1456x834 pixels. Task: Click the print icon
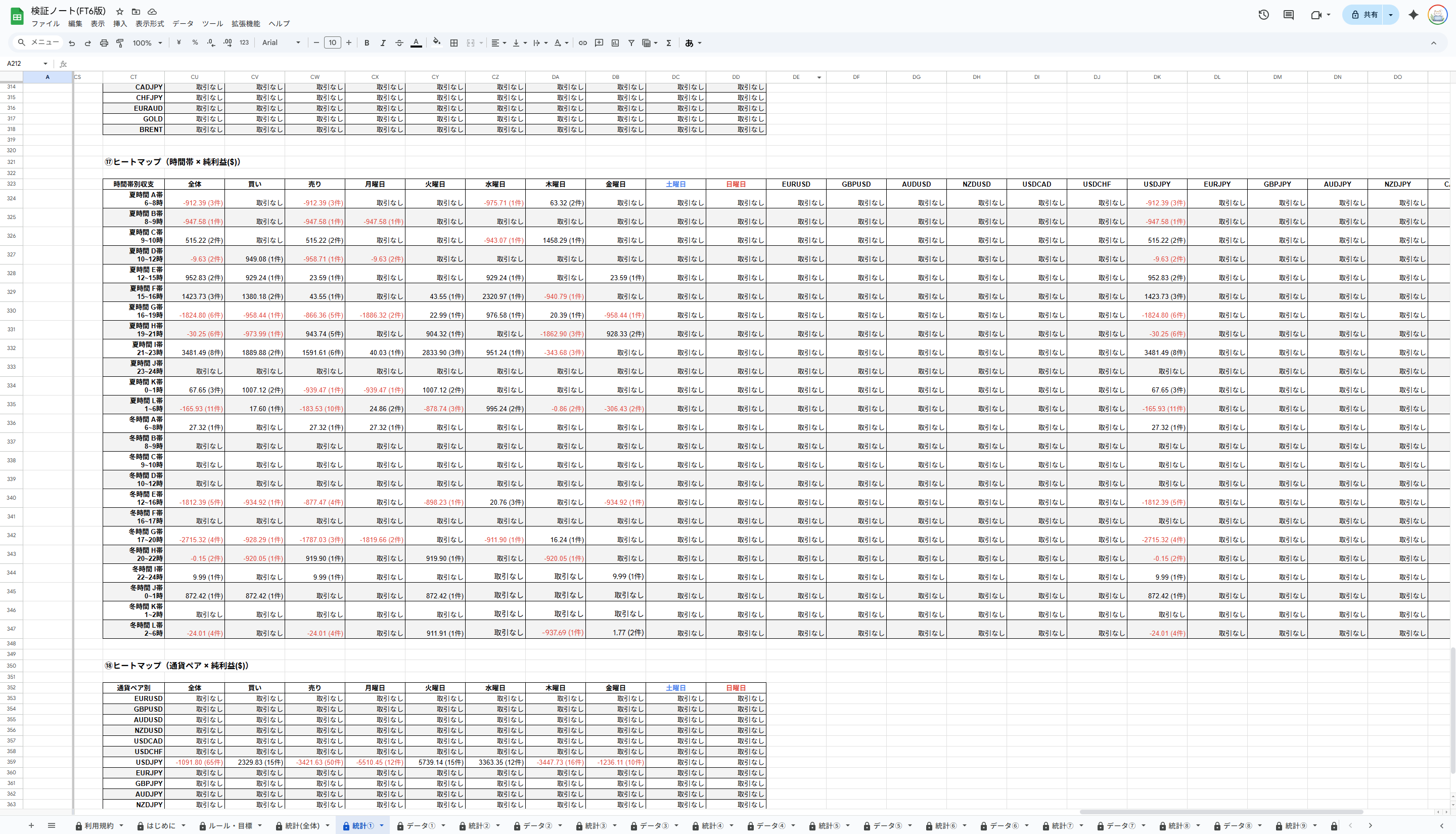(104, 43)
